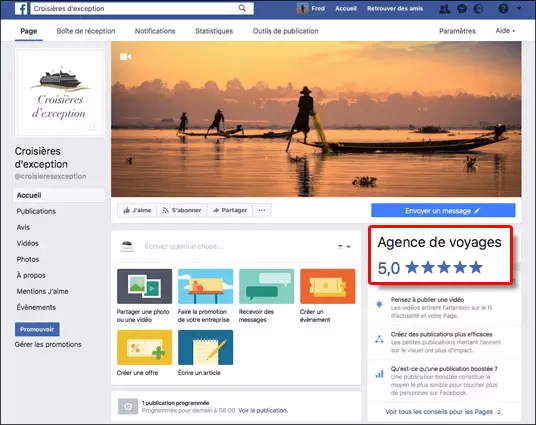Image resolution: width=536 pixels, height=425 pixels.
Task: Click Partager une photo ou une vidéo icon
Action: [144, 286]
